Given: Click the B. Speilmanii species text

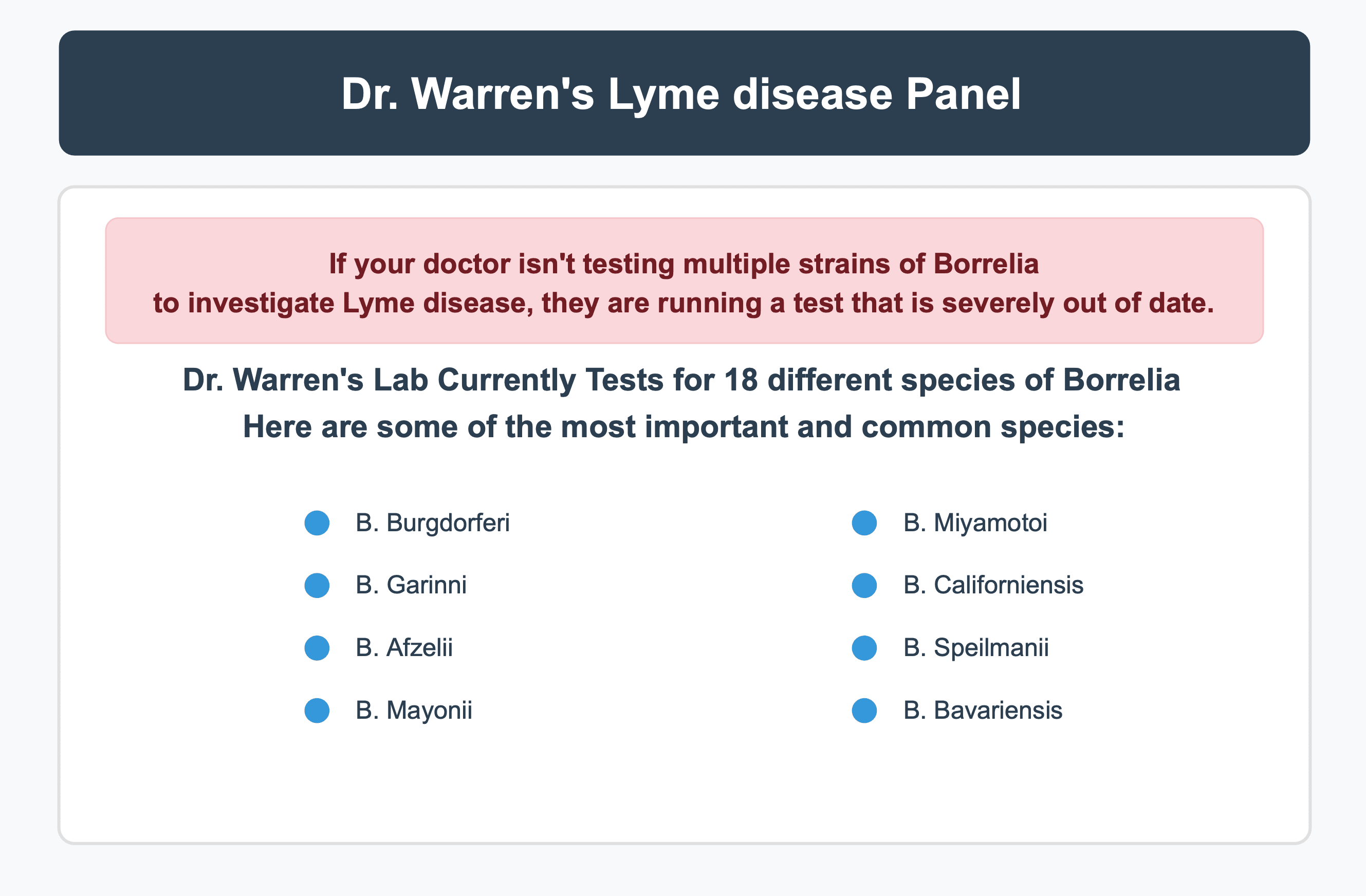Looking at the screenshot, I should [976, 648].
